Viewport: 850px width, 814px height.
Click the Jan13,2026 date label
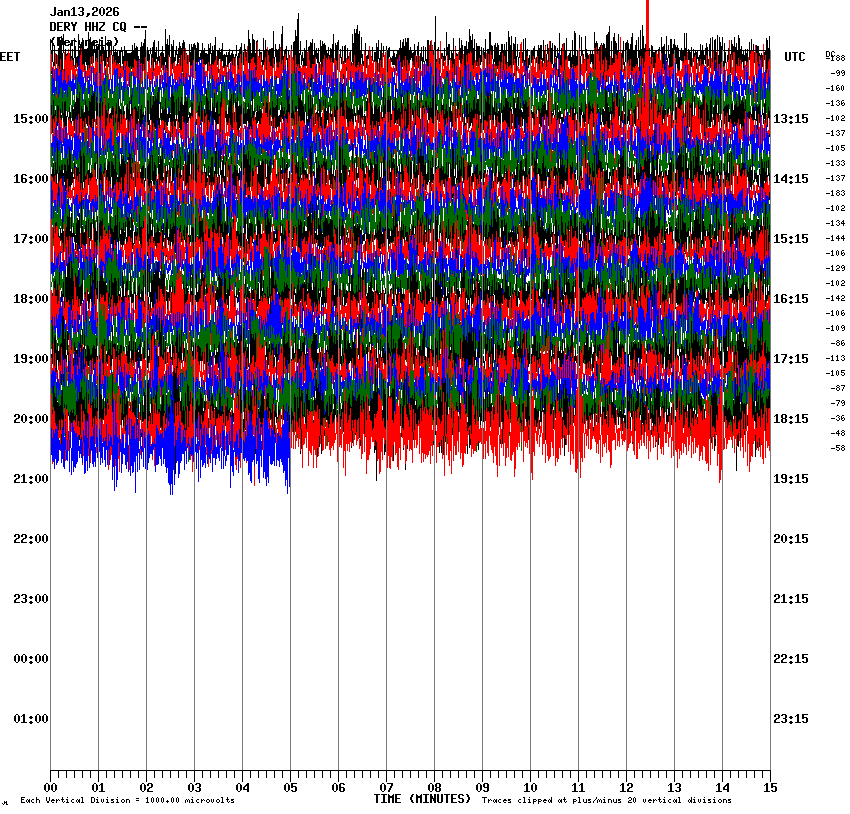pos(84,12)
